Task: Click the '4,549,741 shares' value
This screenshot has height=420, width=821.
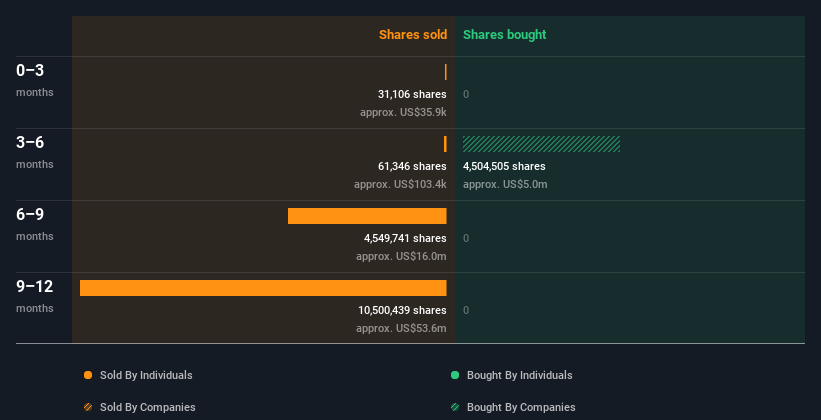Action: pyautogui.click(x=405, y=238)
